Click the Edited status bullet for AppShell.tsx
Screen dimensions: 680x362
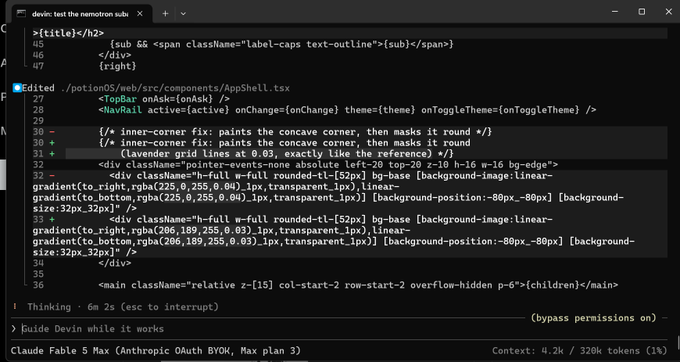pyautogui.click(x=17, y=88)
